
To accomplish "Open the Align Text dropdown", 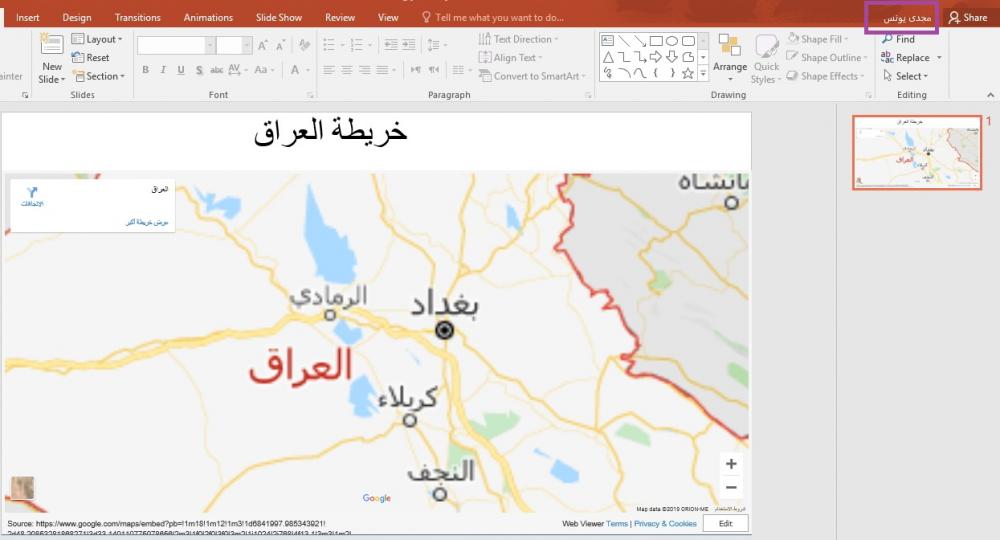I will pos(510,57).
